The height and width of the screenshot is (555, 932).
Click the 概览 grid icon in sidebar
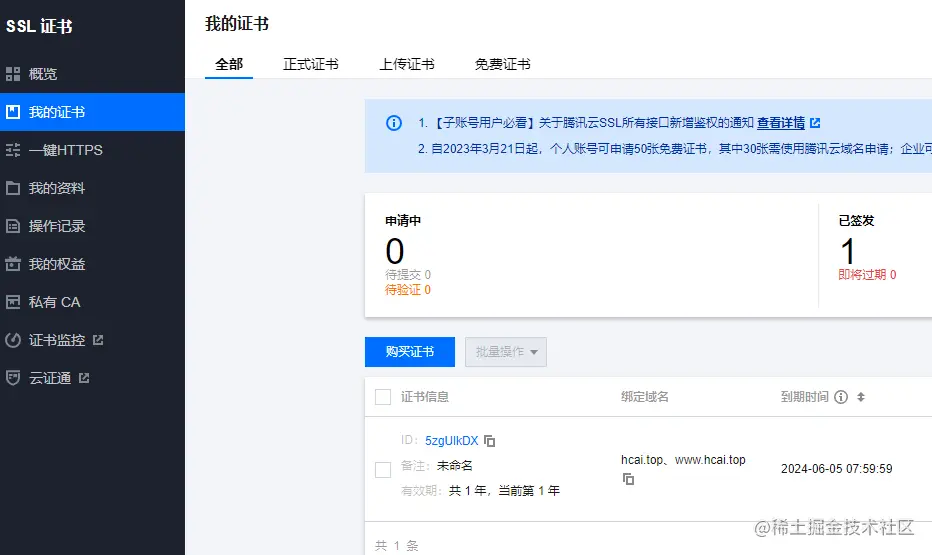13,74
